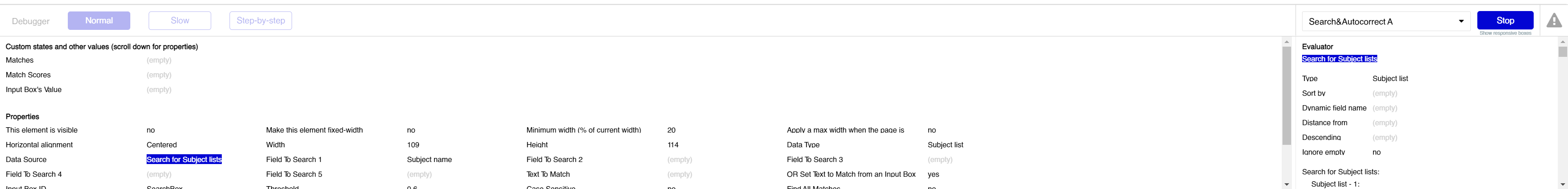Click the Subject list value for Data Type

(945, 145)
